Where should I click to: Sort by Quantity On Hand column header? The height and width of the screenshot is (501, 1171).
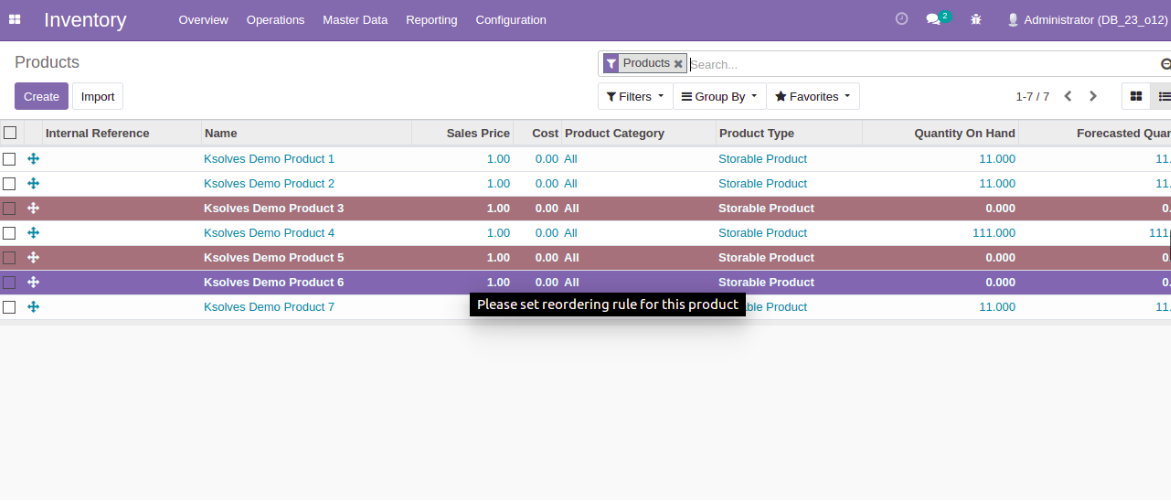940,133
